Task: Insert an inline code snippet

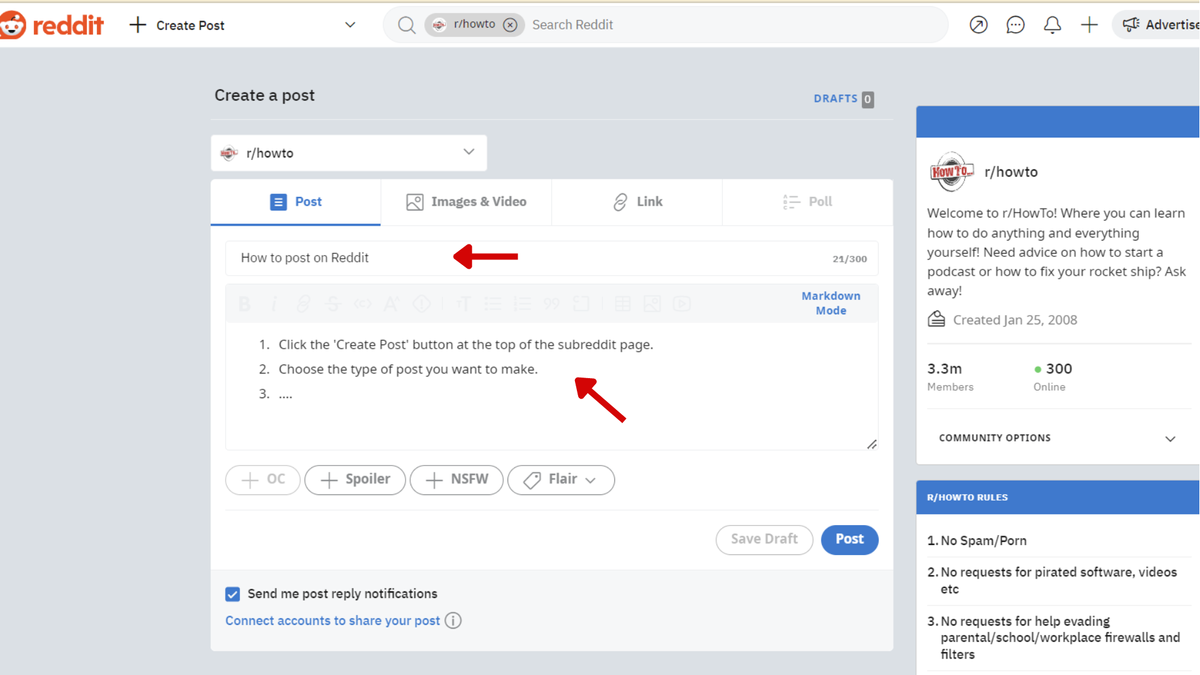Action: tap(363, 303)
